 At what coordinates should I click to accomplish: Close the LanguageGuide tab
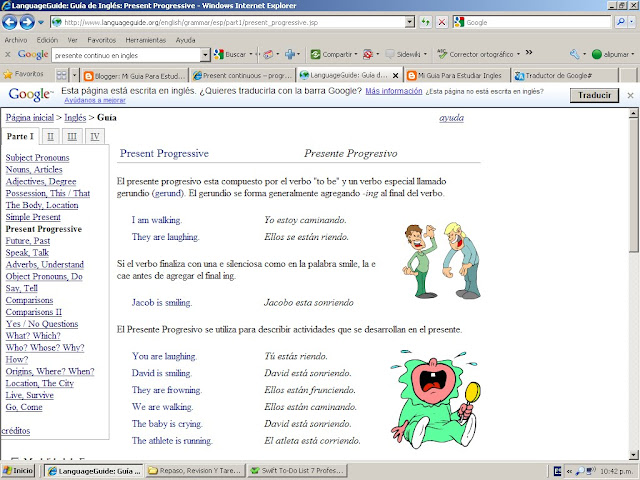click(395, 76)
